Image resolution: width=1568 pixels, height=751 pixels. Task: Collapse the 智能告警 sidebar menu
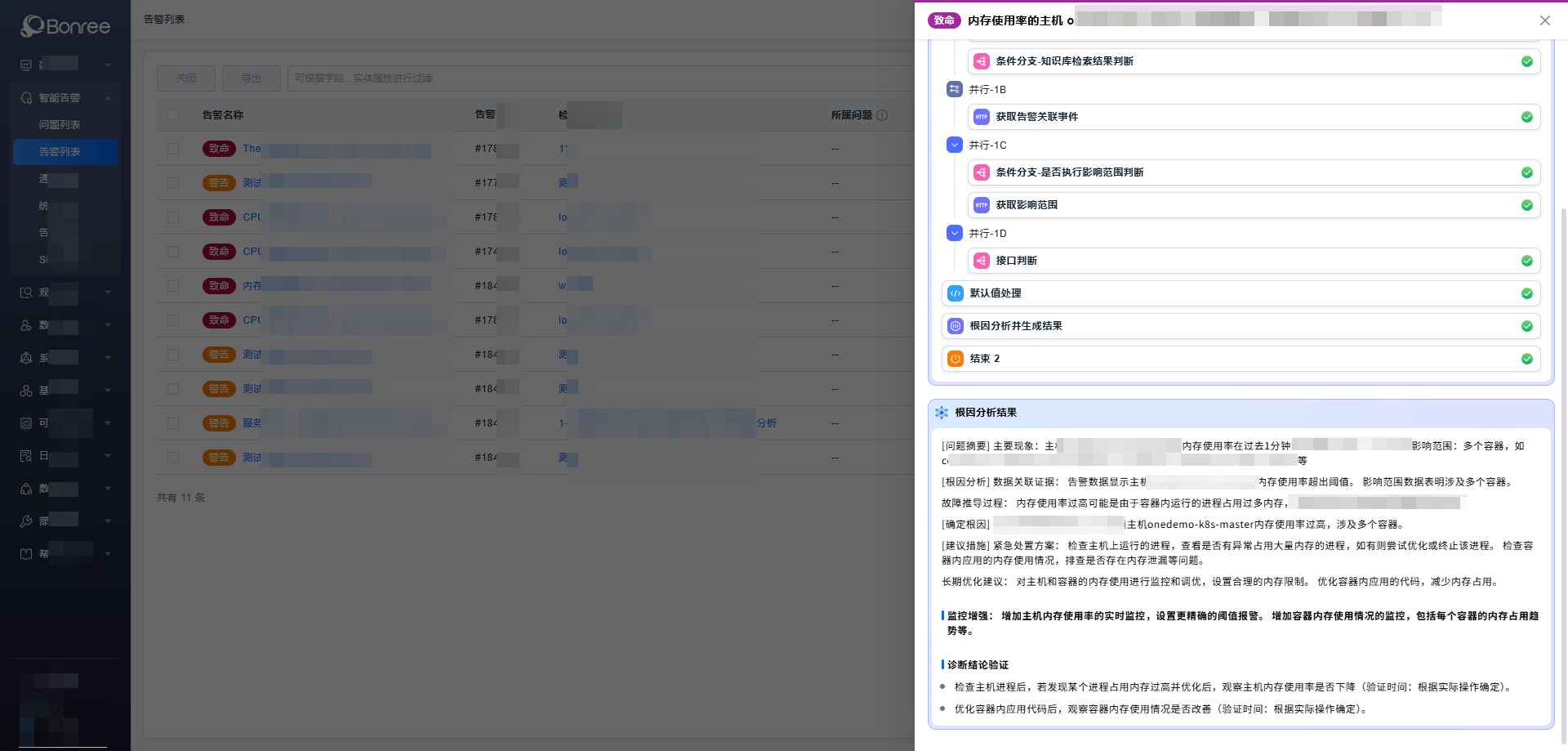click(x=108, y=98)
